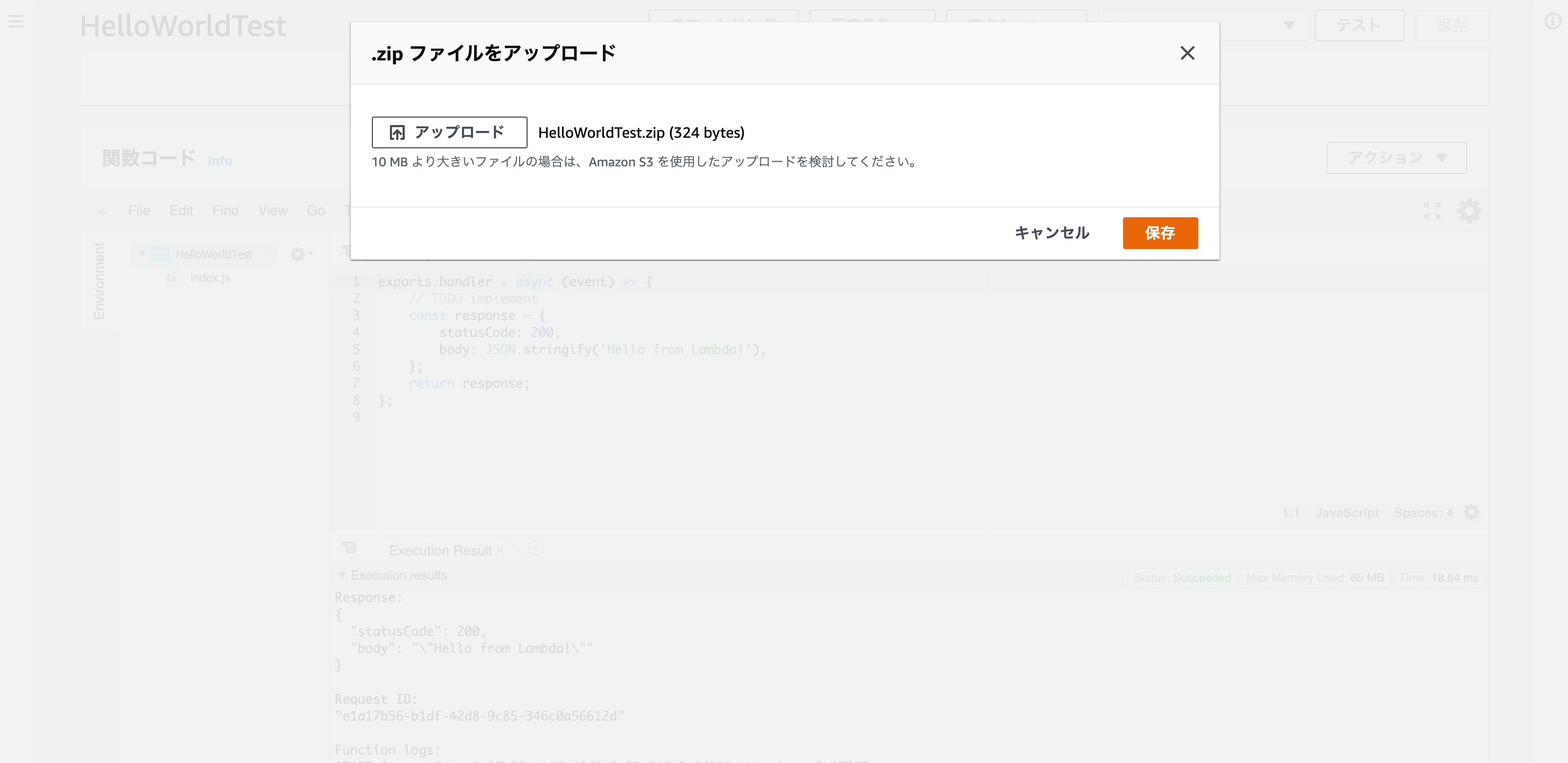Click the upload button in the dialog
Image resolution: width=1568 pixels, height=763 pixels.
coord(449,132)
